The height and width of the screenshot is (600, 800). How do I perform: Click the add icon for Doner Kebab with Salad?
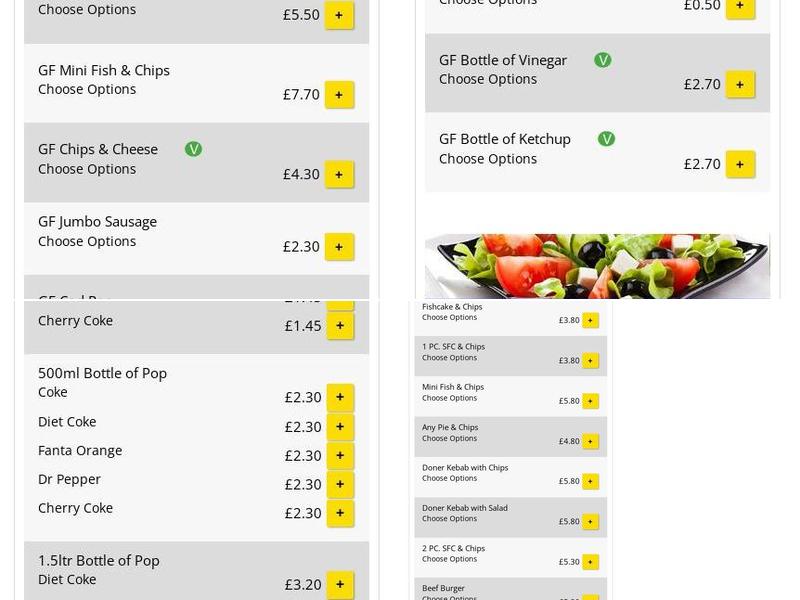pyautogui.click(x=590, y=520)
